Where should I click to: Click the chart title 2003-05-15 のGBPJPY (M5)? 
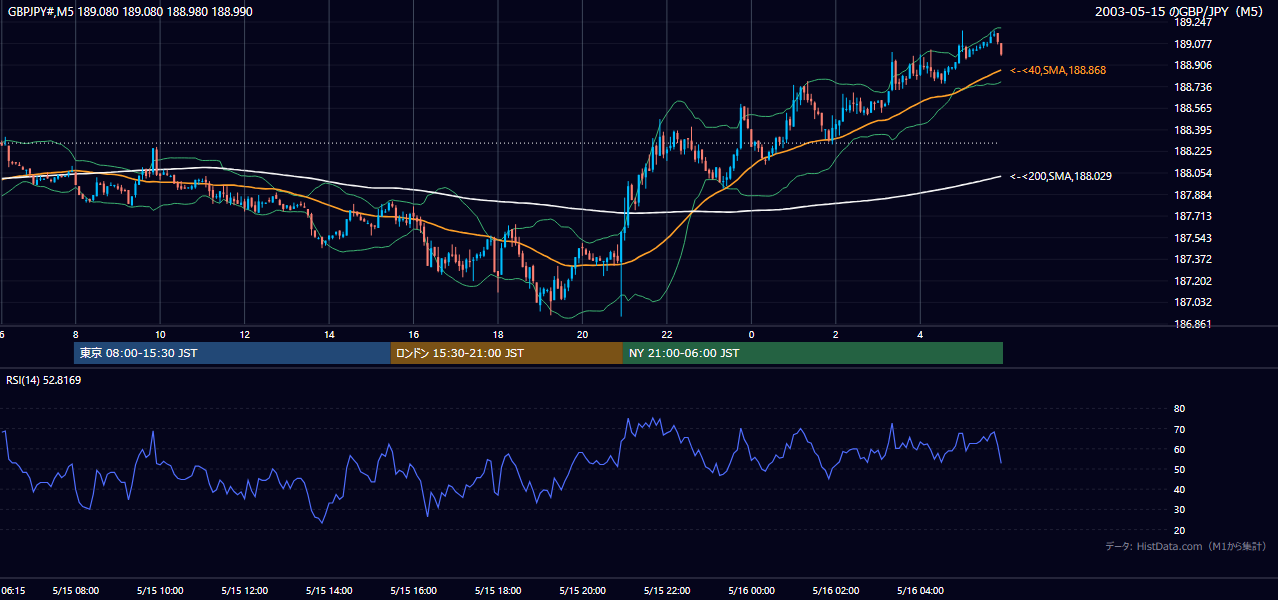(1181, 11)
